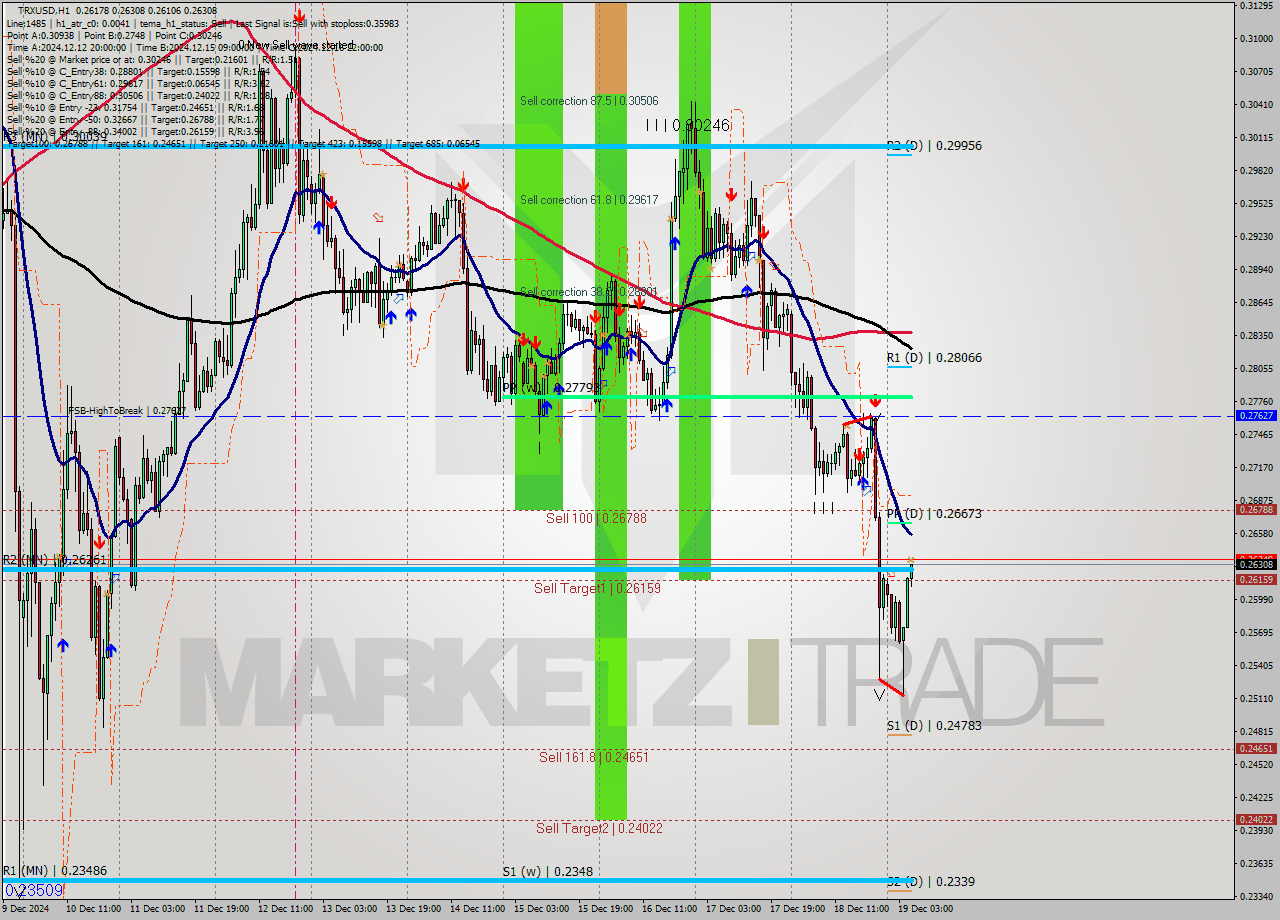Click the 'Target100: 0.26788' targets summary line
The image size is (1280, 920).
pos(243,144)
